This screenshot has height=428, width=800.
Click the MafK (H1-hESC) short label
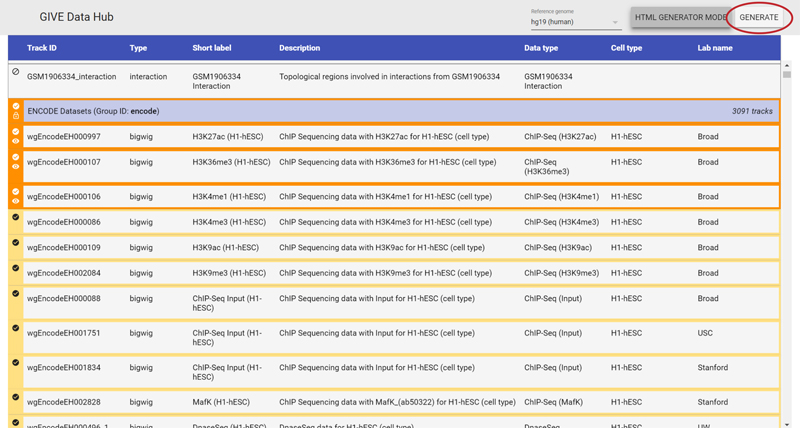221,402
